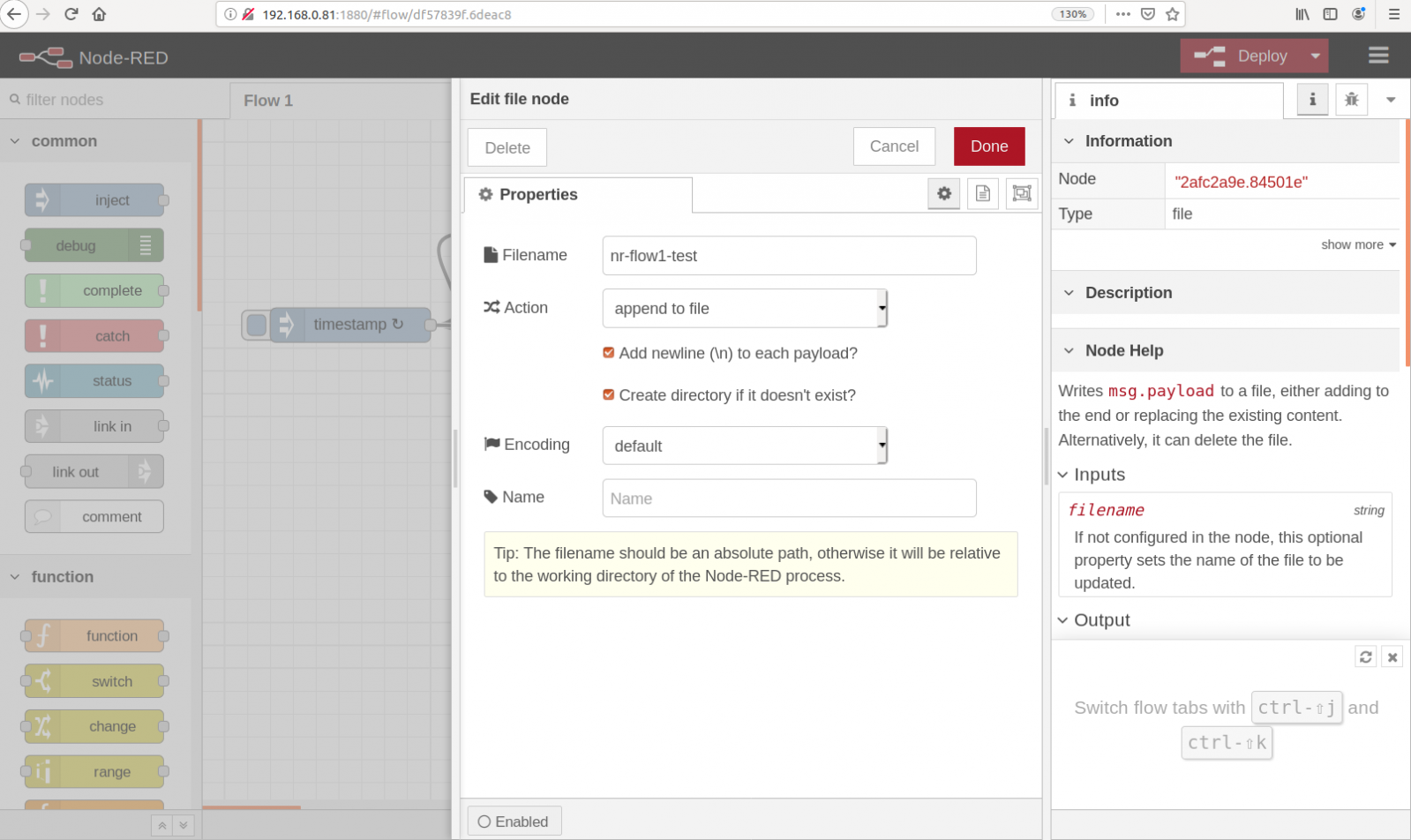Click the browser home icon
The width and height of the screenshot is (1411, 840).
(99, 14)
